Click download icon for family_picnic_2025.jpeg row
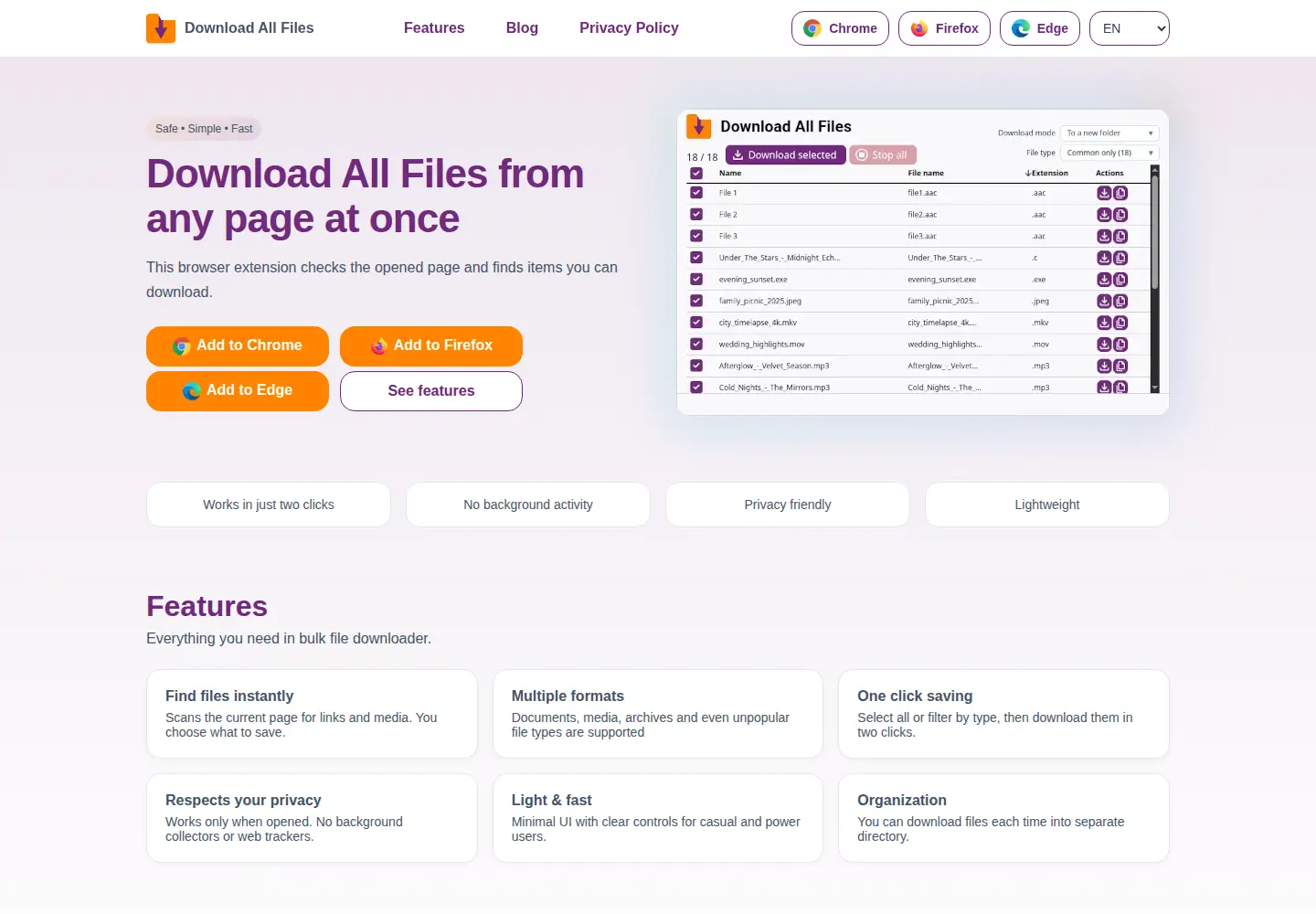The width and height of the screenshot is (1316, 914). (1104, 301)
